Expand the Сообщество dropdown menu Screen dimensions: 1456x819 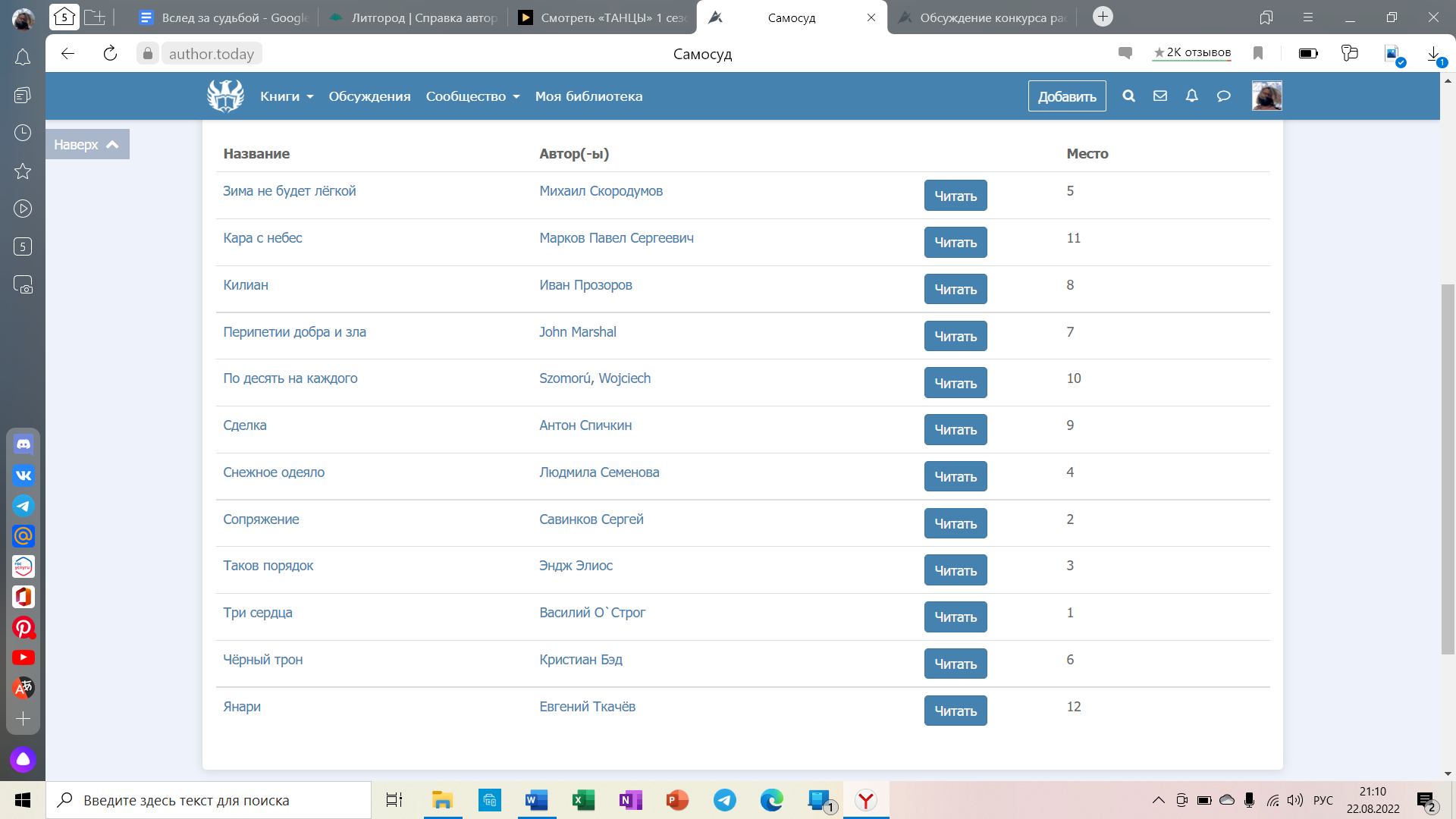(x=472, y=96)
